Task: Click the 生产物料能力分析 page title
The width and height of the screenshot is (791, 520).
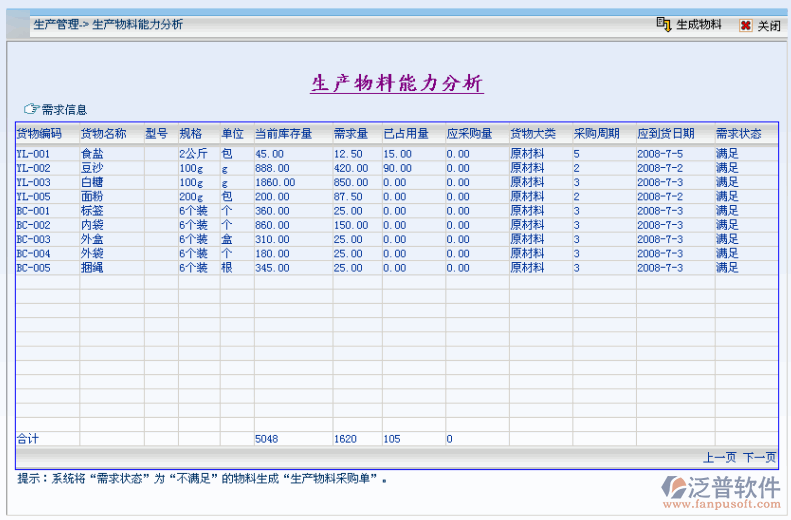Action: coord(397,84)
